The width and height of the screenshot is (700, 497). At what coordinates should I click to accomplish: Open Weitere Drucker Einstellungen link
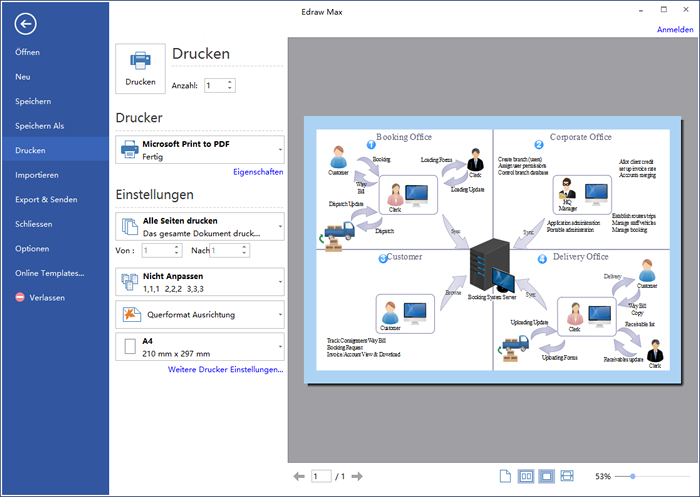tap(225, 370)
